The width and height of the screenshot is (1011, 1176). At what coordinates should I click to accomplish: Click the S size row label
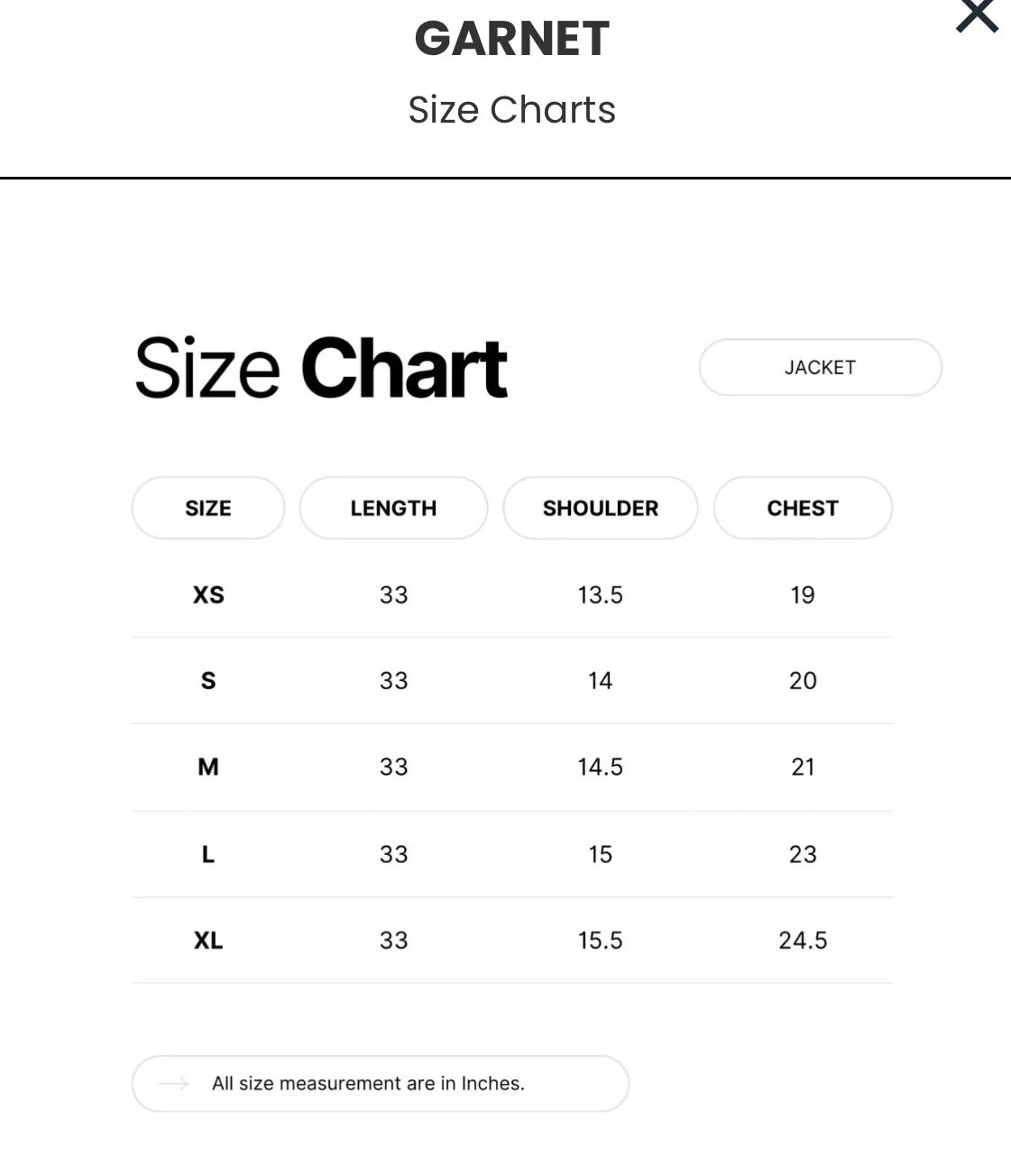click(208, 681)
